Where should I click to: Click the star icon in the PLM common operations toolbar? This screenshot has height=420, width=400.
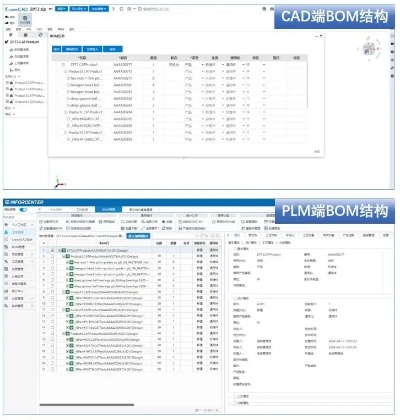pyautogui.click(x=163, y=221)
